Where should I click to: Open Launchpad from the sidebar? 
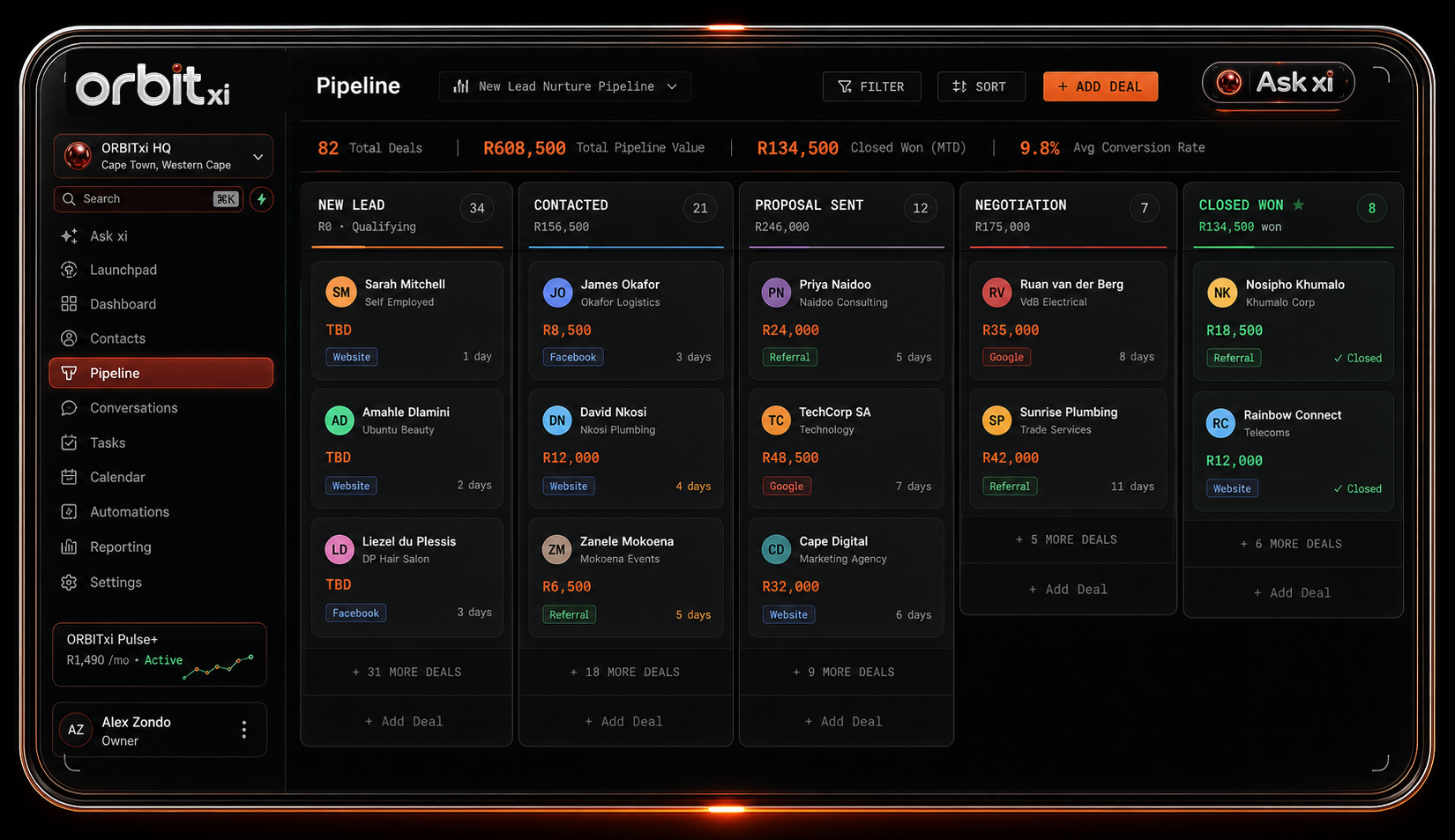click(x=160, y=270)
